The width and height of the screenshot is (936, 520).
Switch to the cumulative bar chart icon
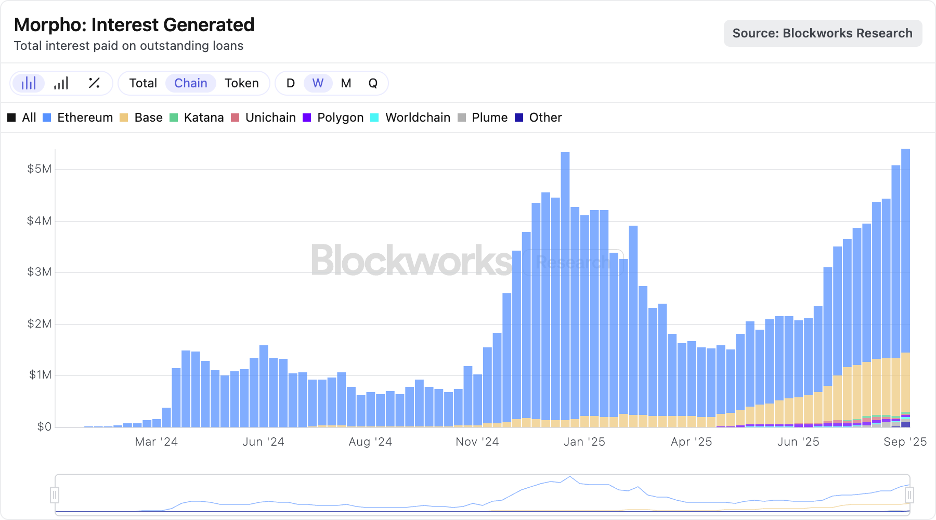pos(61,83)
